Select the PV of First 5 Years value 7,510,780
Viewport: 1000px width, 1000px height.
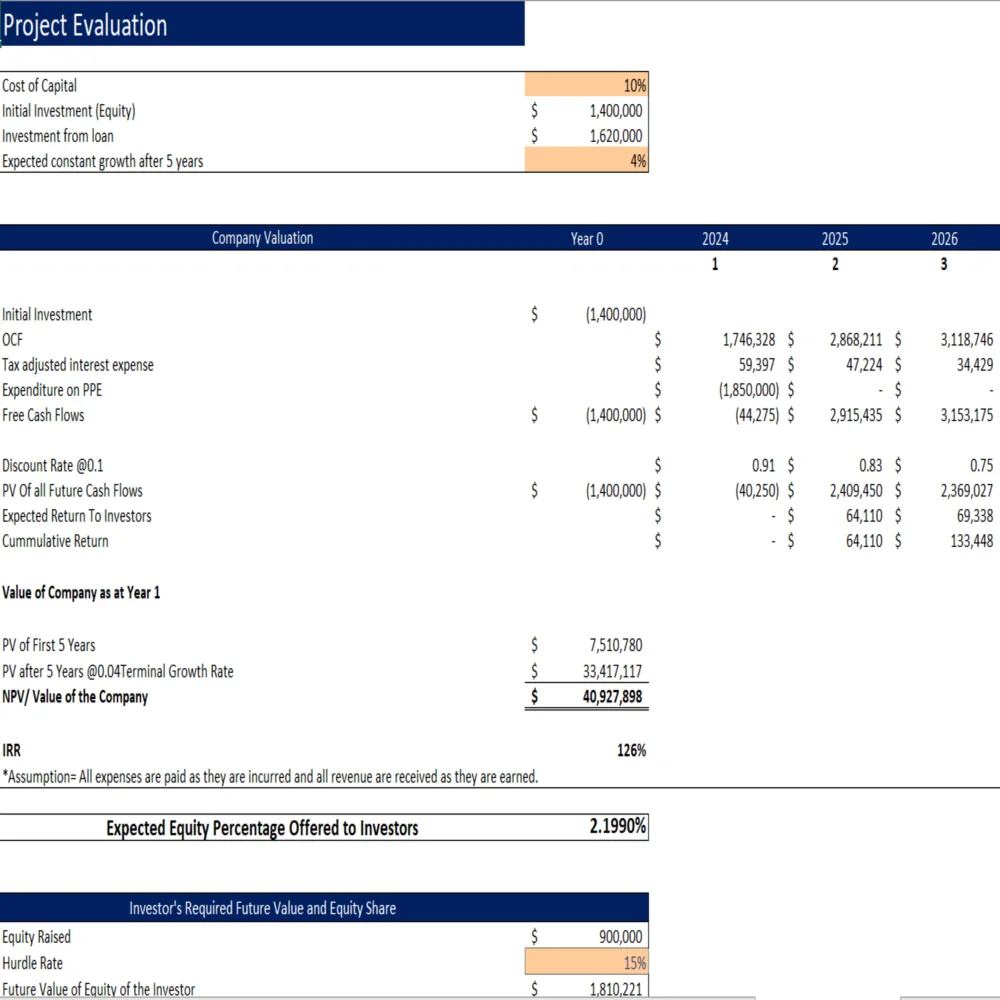tap(615, 645)
